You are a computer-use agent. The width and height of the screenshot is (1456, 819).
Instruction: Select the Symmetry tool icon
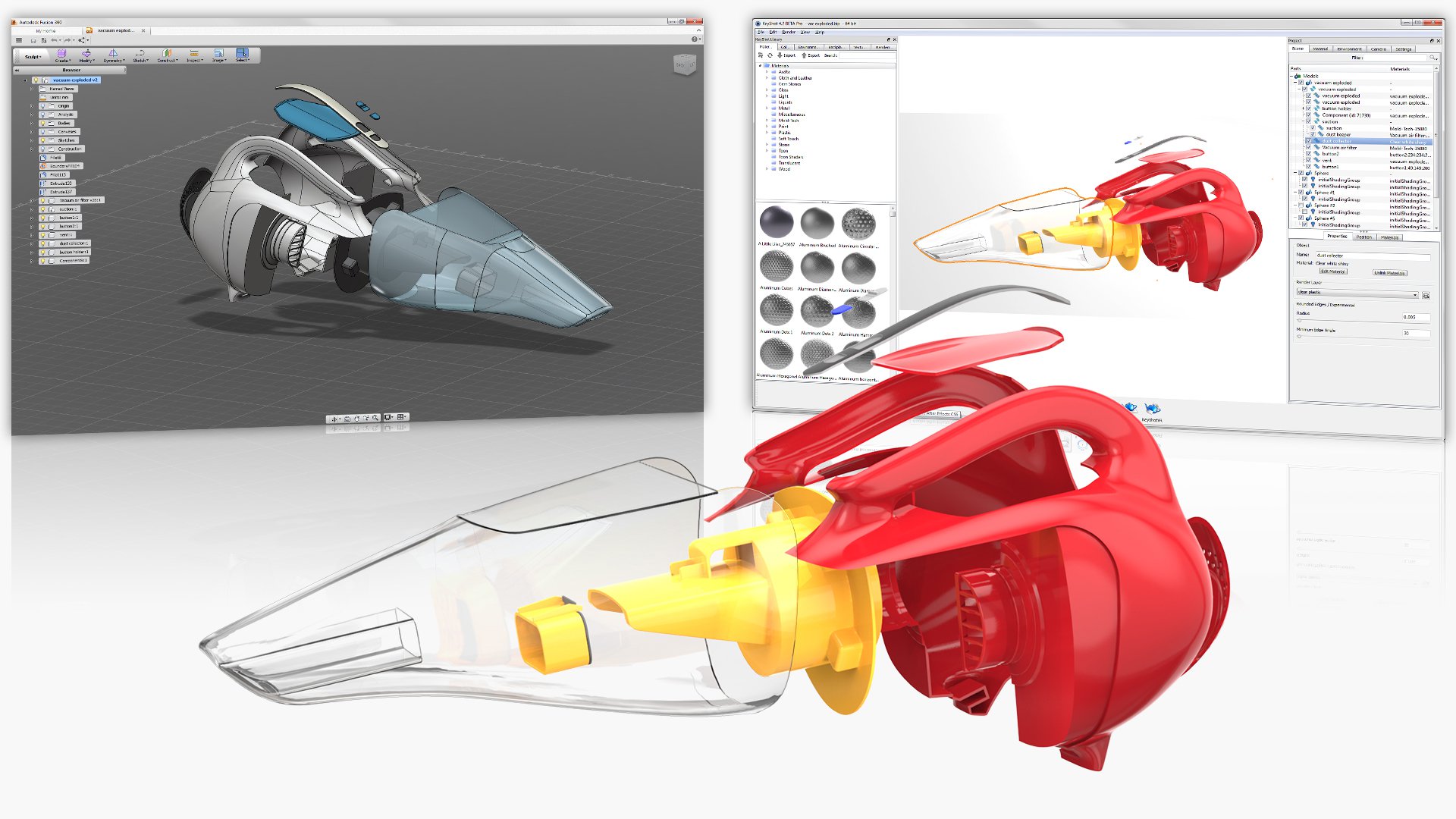113,53
